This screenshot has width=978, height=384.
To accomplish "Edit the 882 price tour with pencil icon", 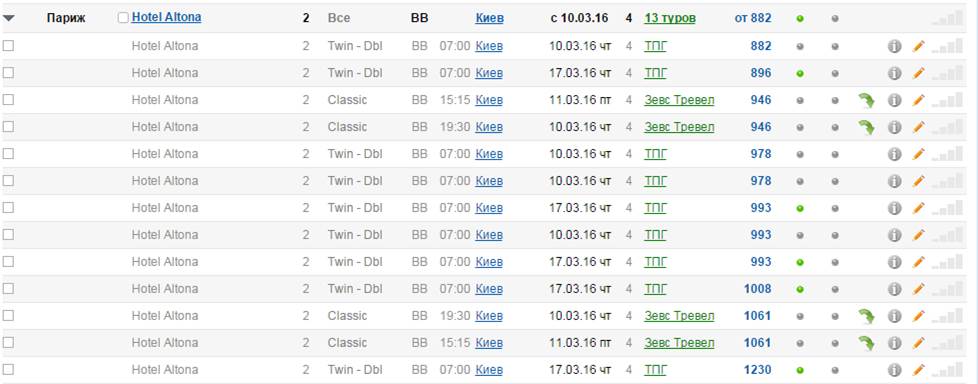I will point(918,46).
